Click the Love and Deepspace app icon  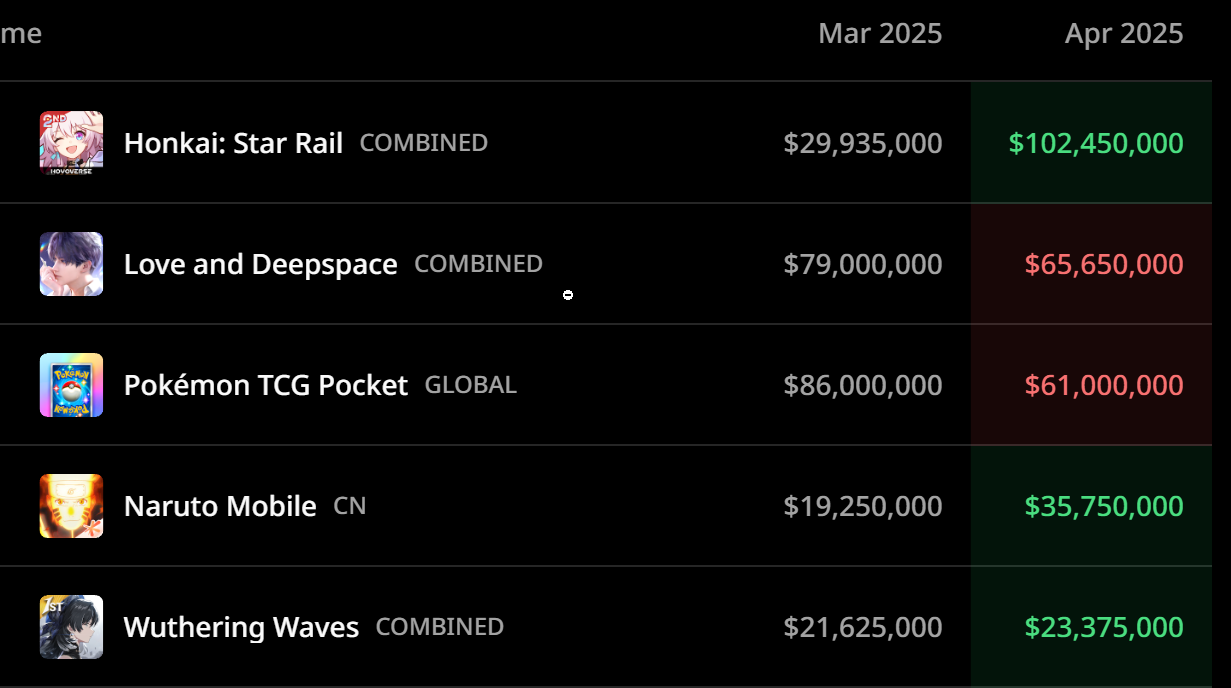pyautogui.click(x=71, y=264)
